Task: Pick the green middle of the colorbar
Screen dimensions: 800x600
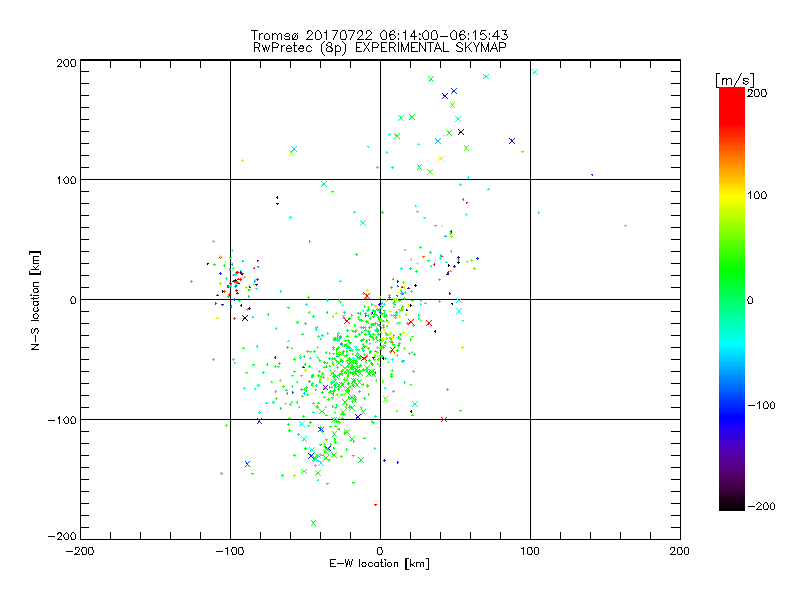Action: [x=732, y=299]
